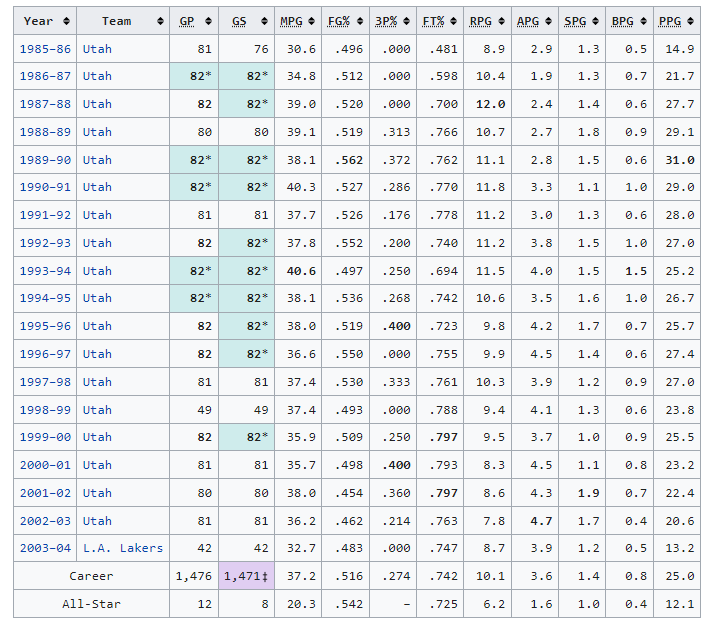Sort by RPG using its arrows

tap(501, 21)
